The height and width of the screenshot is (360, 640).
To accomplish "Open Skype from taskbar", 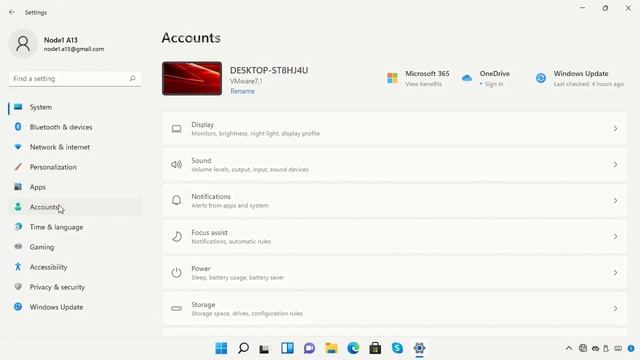I will 397,348.
